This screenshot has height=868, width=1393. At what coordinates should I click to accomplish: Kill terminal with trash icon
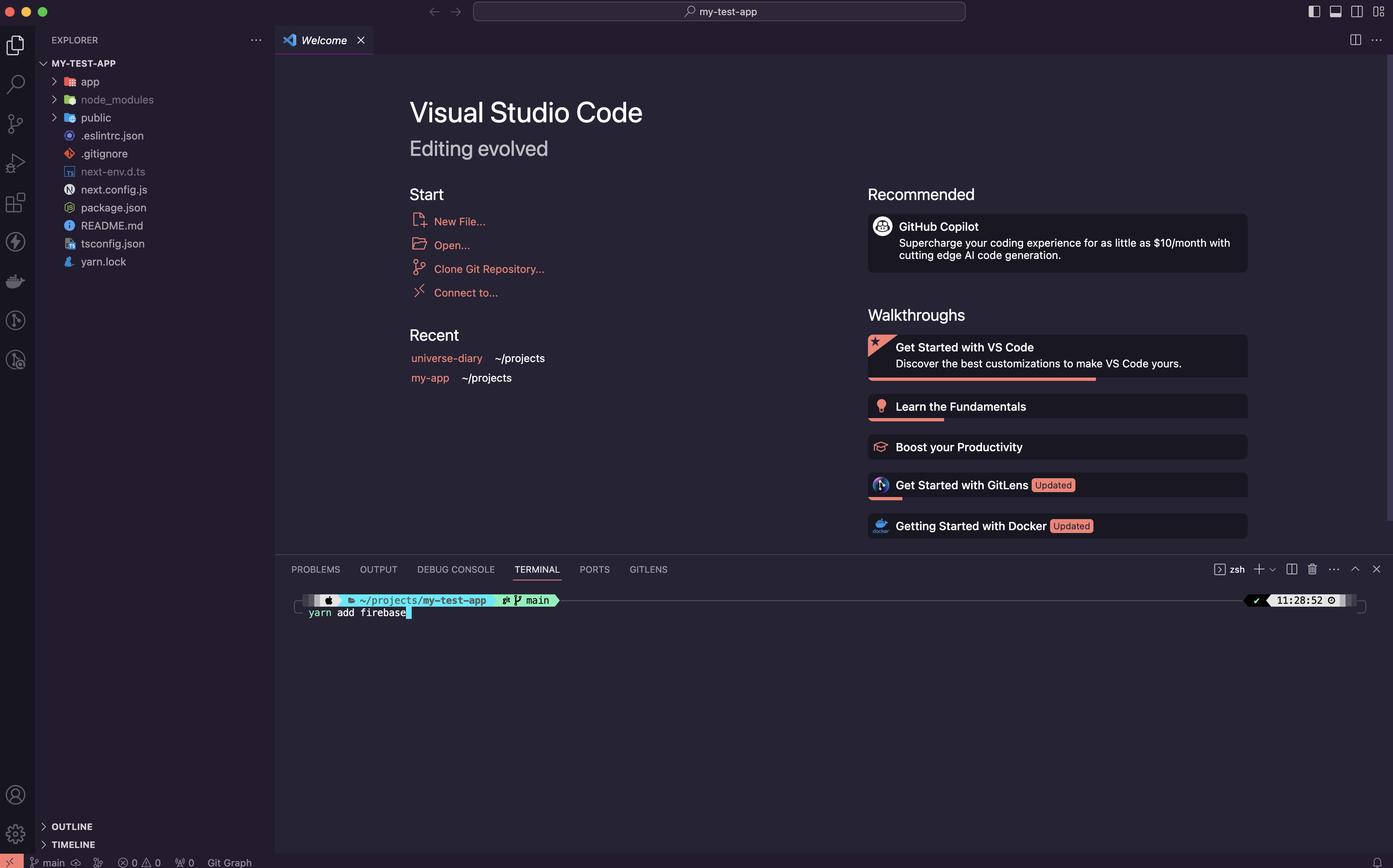[x=1313, y=569]
